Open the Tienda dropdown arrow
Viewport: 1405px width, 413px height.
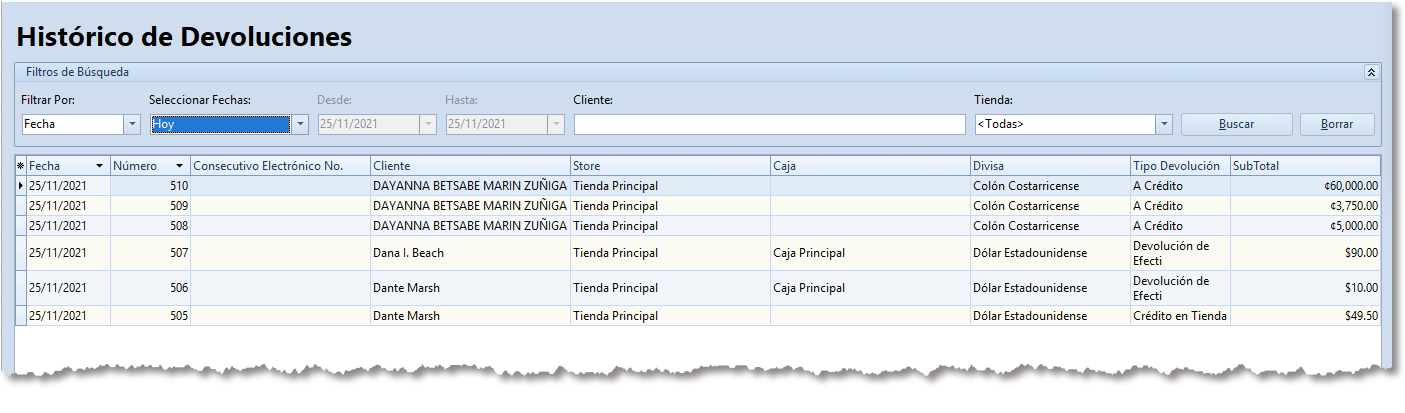[x=1164, y=124]
